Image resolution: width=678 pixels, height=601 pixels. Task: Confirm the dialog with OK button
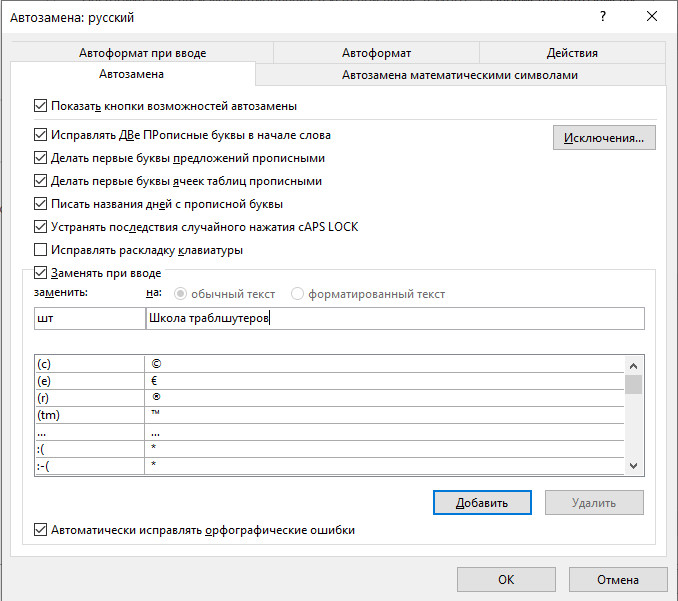click(506, 579)
